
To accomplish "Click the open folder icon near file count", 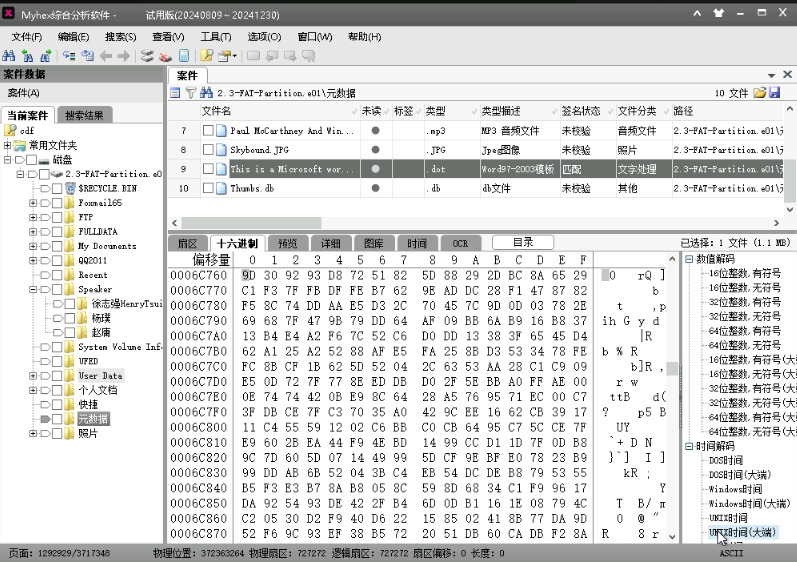I will click(760, 93).
